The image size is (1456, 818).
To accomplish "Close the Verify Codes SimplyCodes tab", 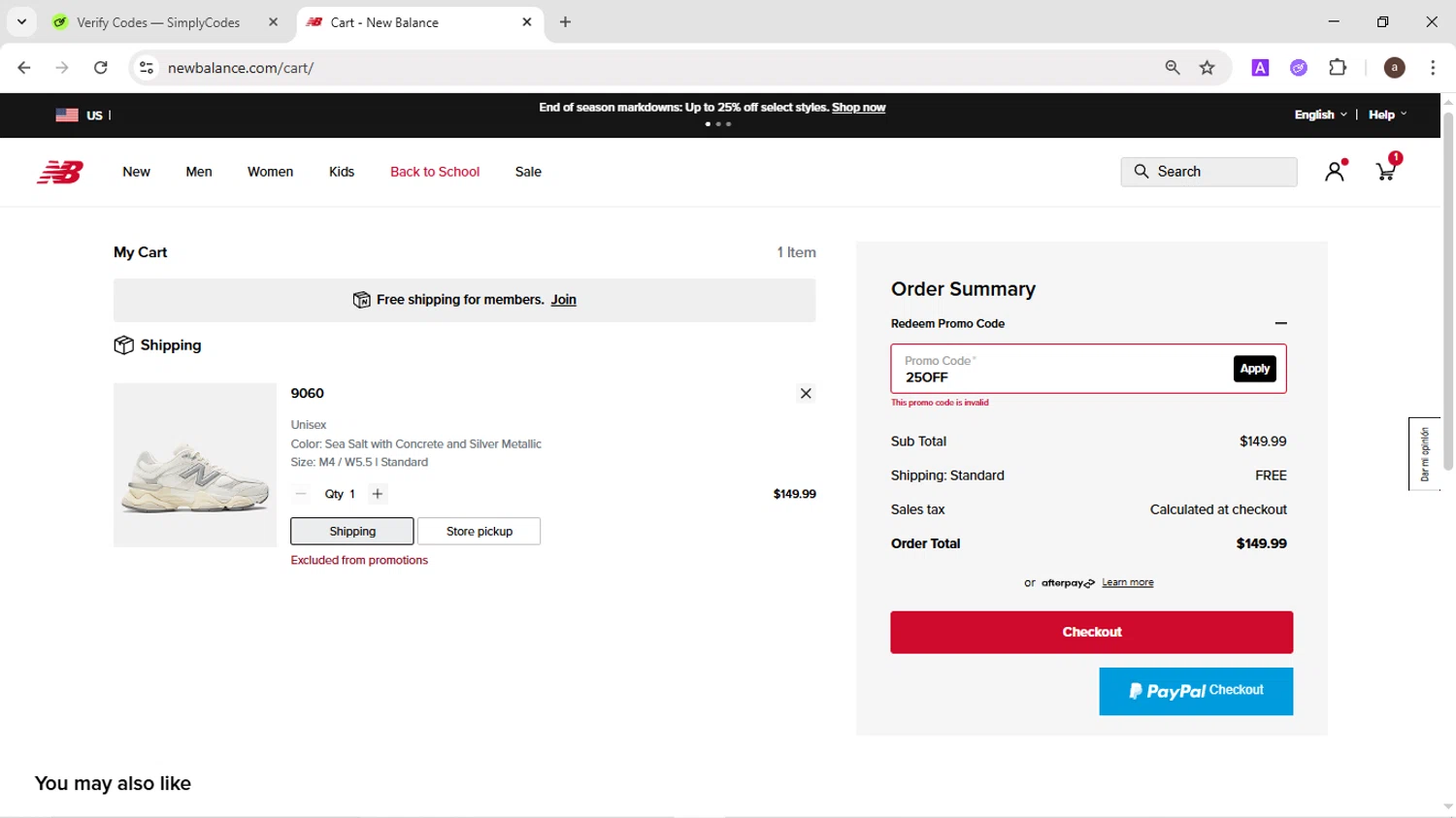I will pos(273,22).
